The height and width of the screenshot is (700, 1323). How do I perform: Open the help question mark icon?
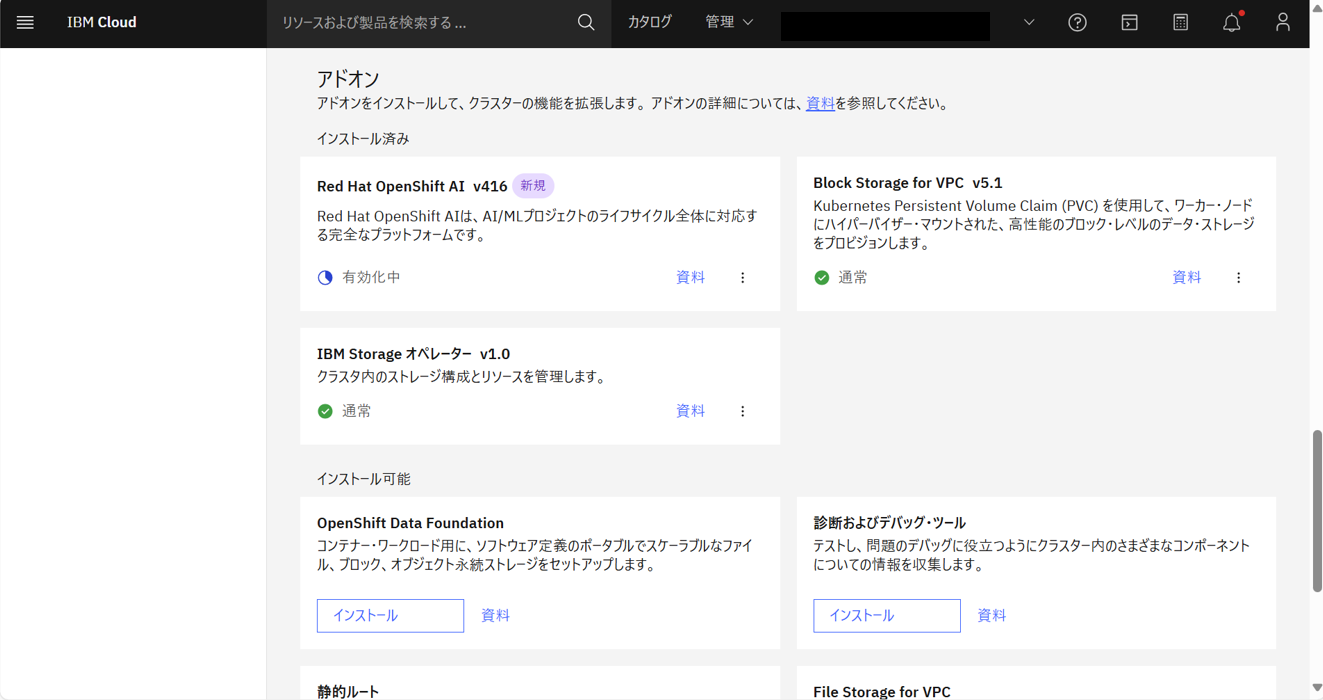[1077, 22]
